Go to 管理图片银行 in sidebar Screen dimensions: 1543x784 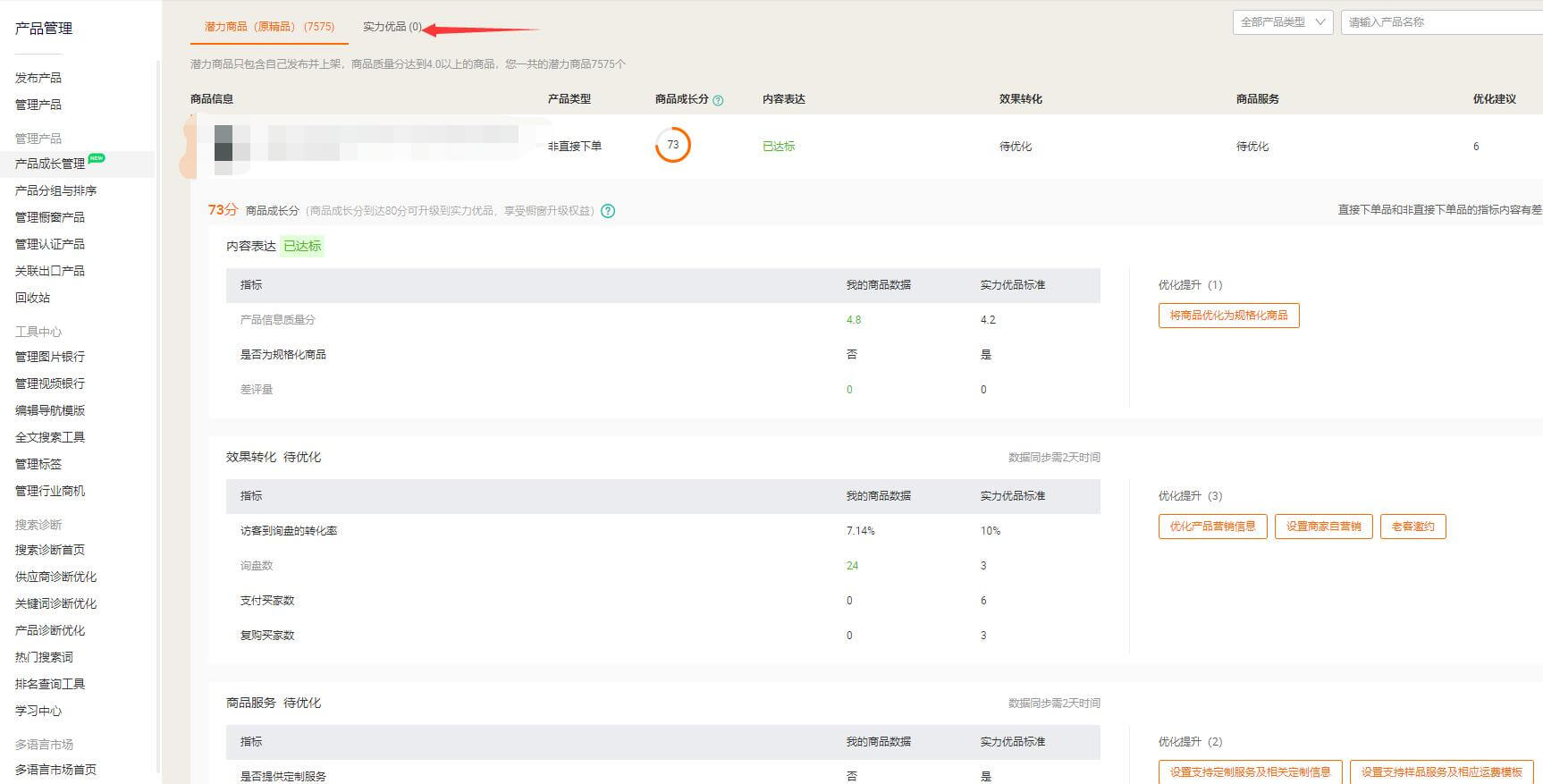coord(50,357)
